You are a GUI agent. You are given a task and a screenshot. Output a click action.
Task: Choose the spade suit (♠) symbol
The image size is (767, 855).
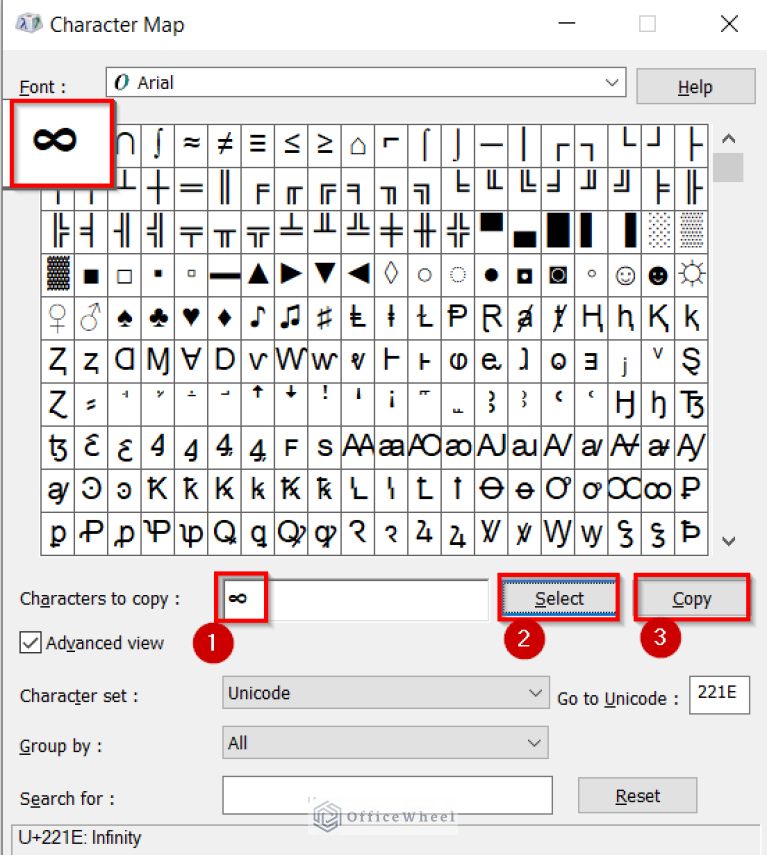124,317
